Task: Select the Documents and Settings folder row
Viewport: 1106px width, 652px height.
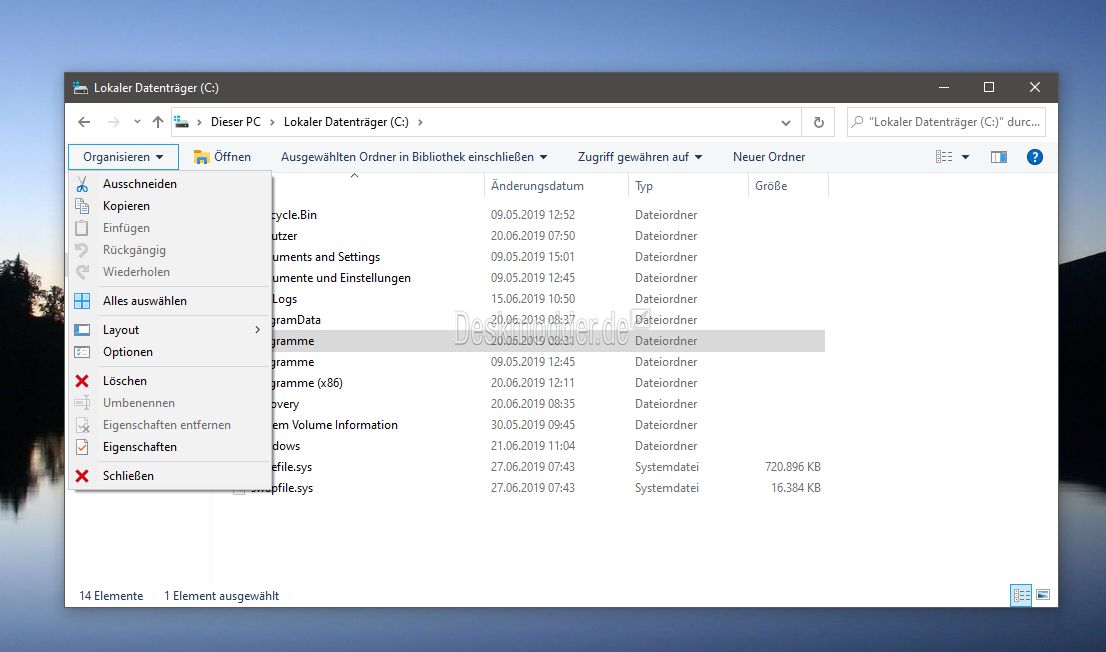Action: (548, 257)
